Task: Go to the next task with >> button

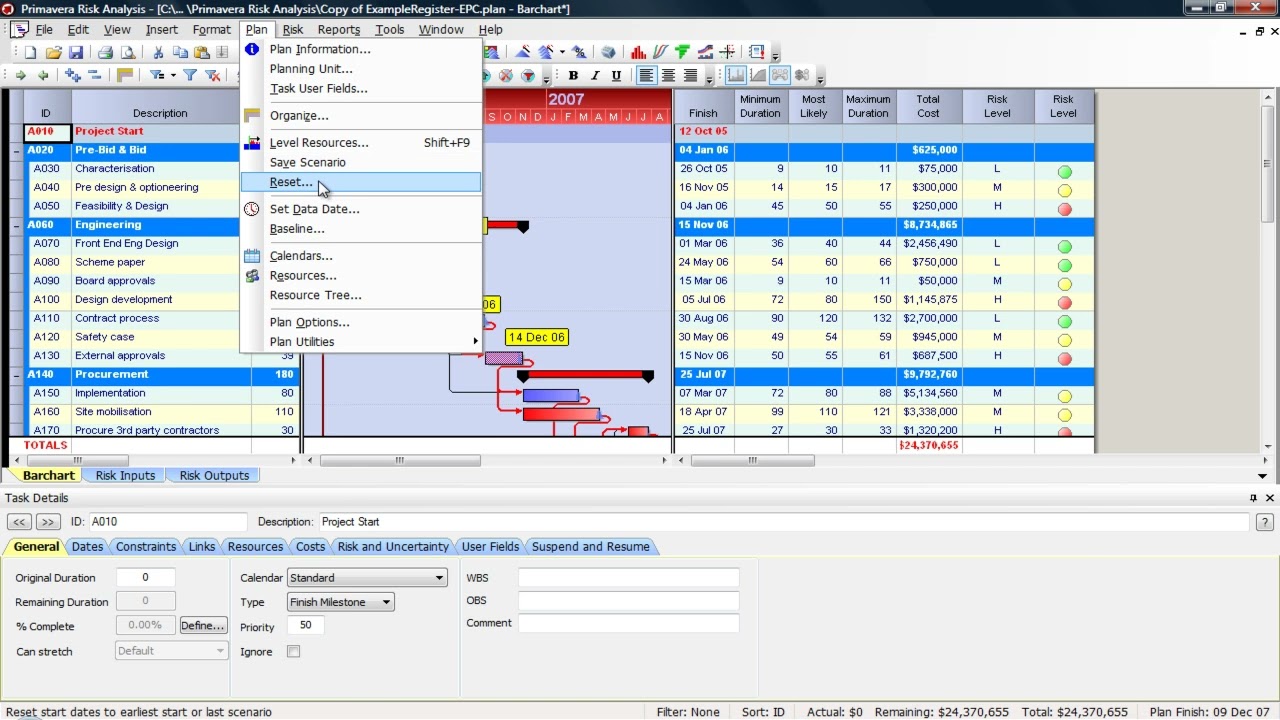Action: tap(48, 522)
